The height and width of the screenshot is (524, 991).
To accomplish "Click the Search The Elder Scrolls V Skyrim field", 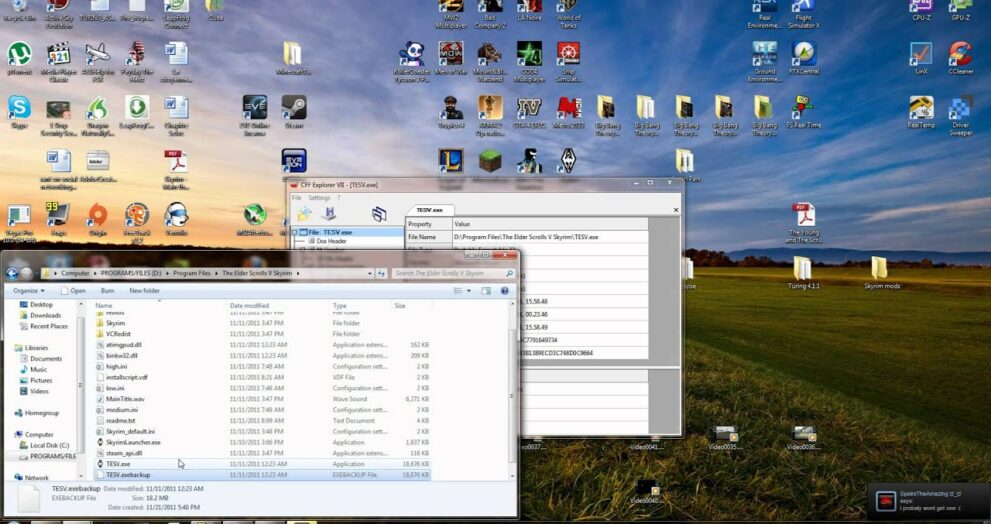I will [453, 273].
